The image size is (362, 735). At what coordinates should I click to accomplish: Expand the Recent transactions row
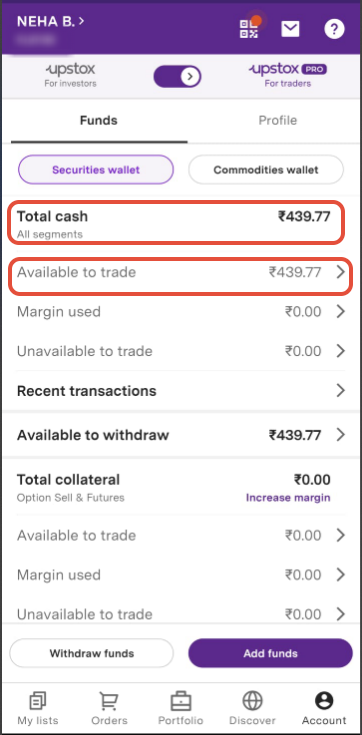pos(181,390)
